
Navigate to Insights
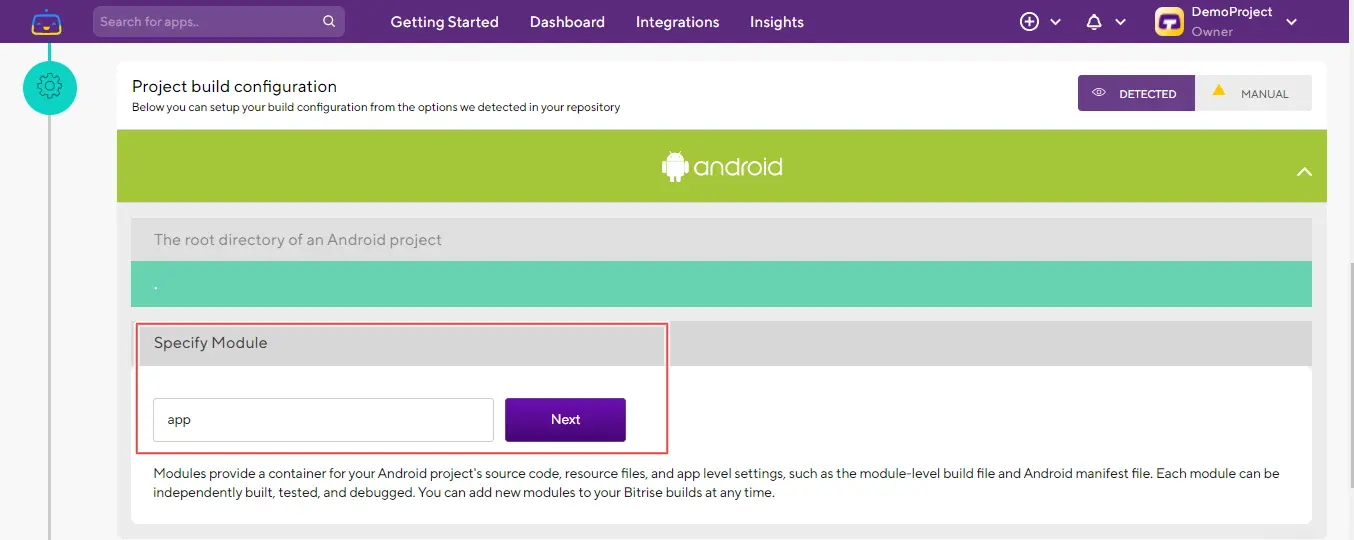tap(776, 22)
